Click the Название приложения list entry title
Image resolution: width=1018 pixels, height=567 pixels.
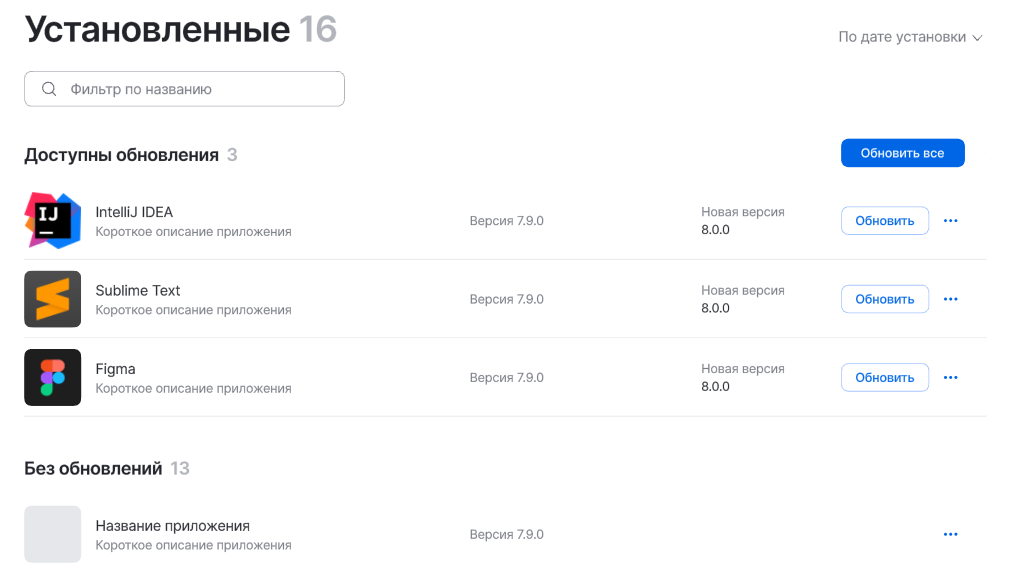(x=172, y=525)
